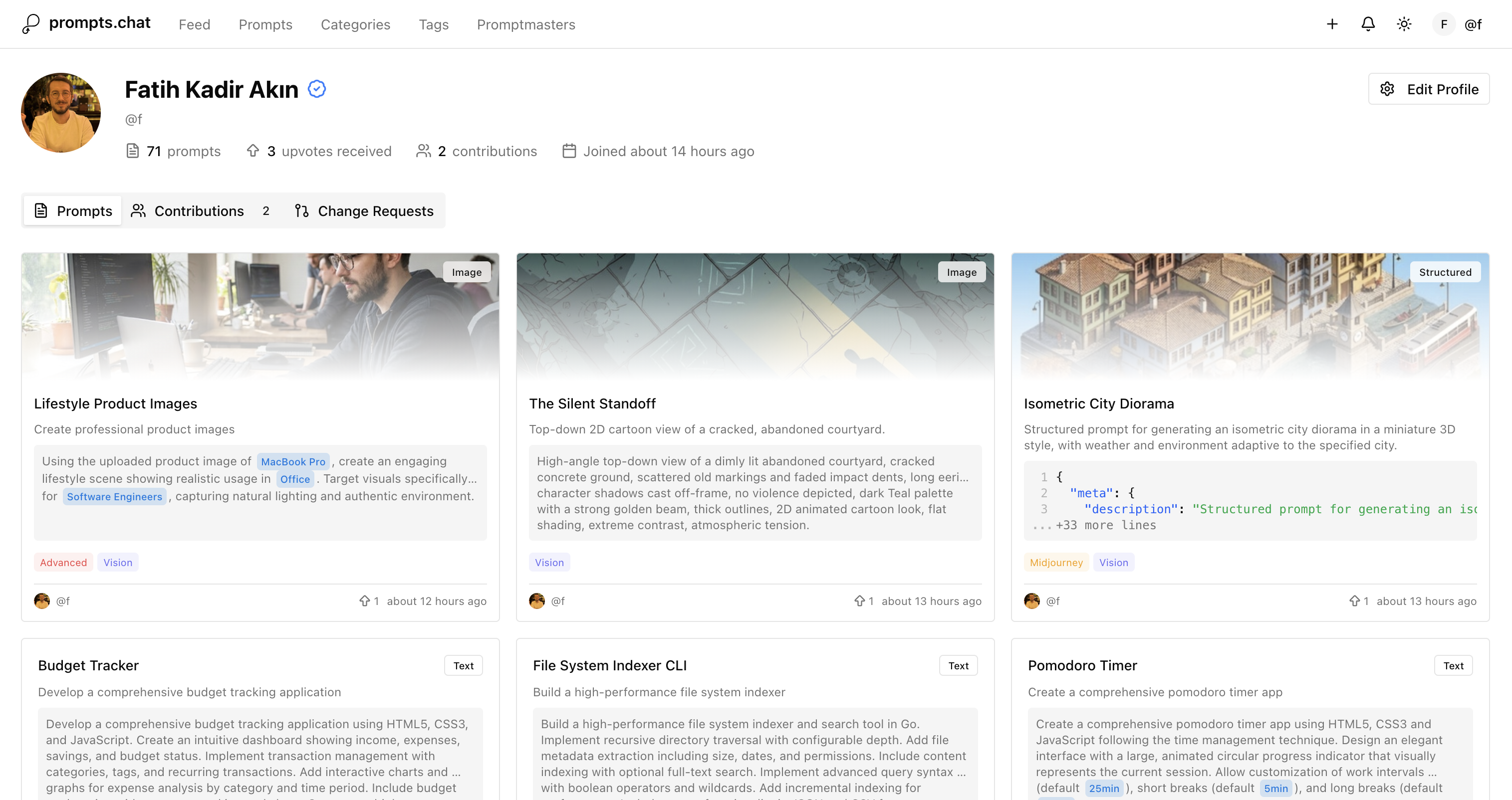Click the prompts.chat magnifier logo icon

(30, 23)
